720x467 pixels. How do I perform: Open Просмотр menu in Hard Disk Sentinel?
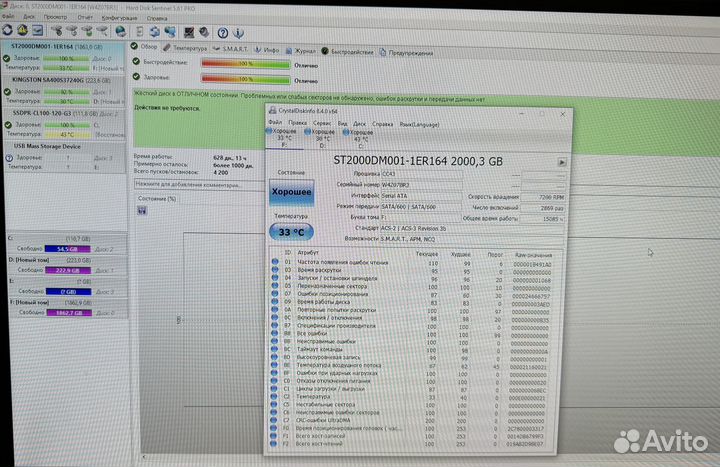click(x=55, y=17)
